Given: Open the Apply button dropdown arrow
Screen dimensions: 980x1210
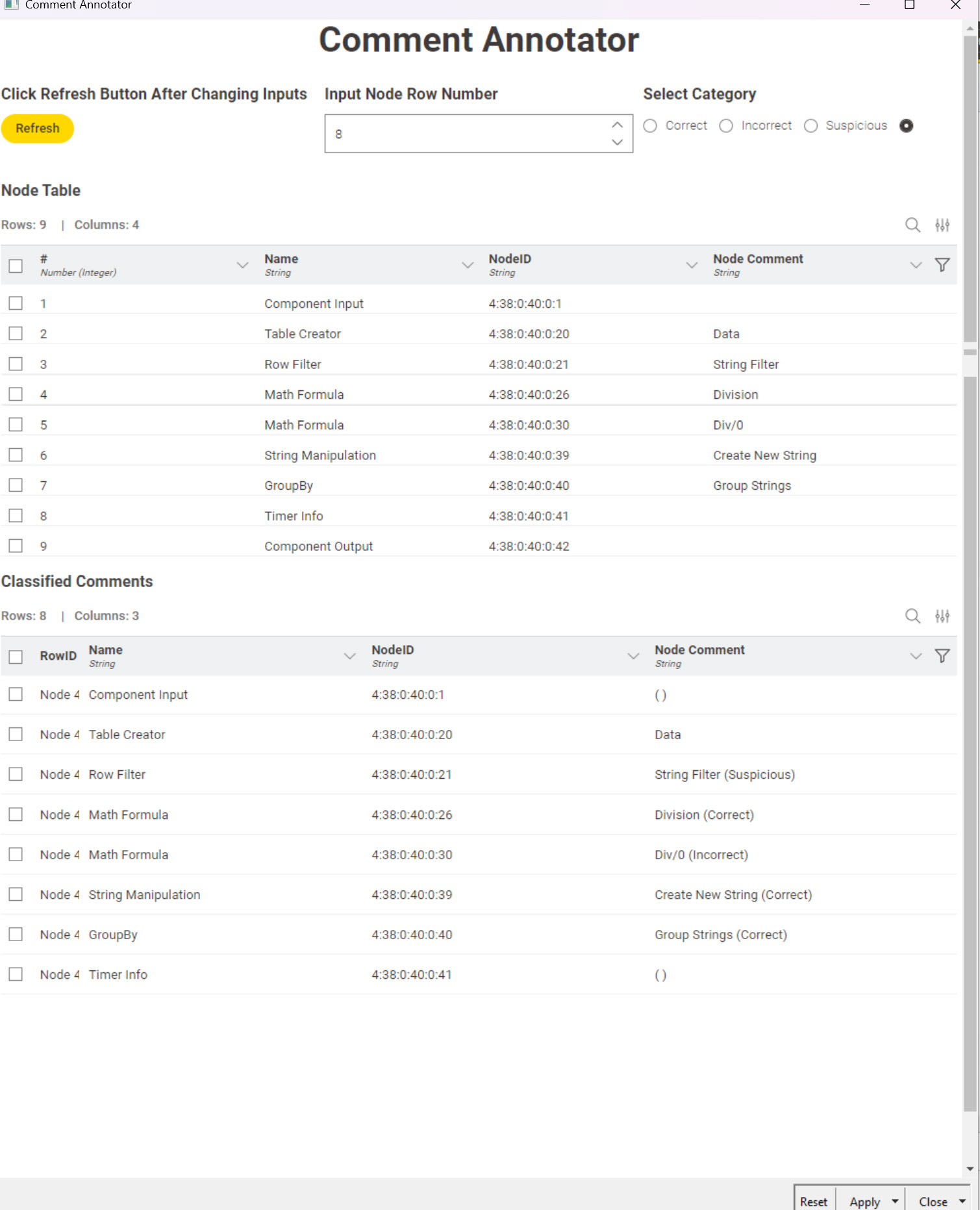Looking at the screenshot, I should point(895,1202).
